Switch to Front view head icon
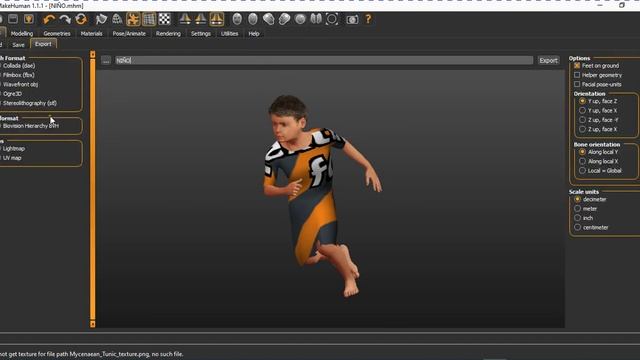The height and width of the screenshot is (360, 640). (237, 19)
